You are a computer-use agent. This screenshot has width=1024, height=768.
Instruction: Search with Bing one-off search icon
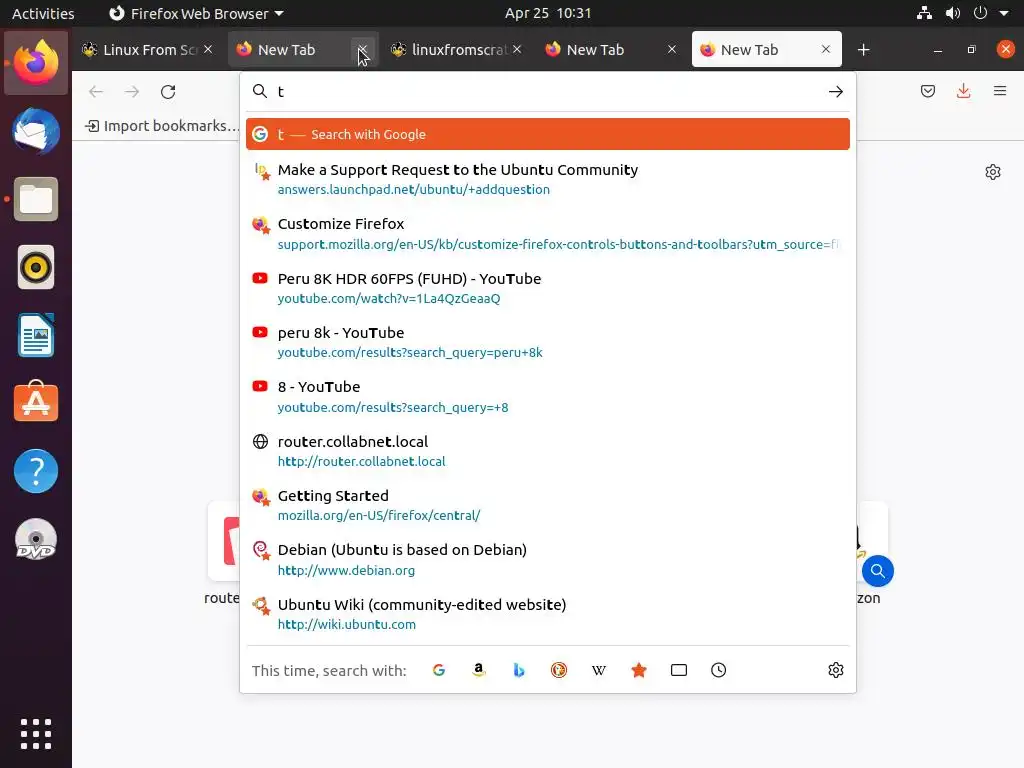519,670
